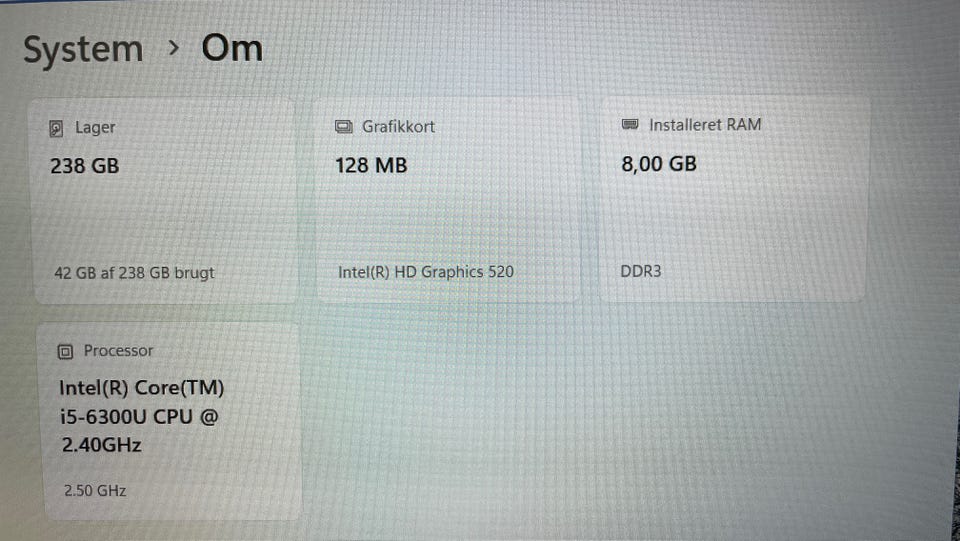Image resolution: width=960 pixels, height=541 pixels.
Task: Select the Om page heading
Action: tap(232, 48)
